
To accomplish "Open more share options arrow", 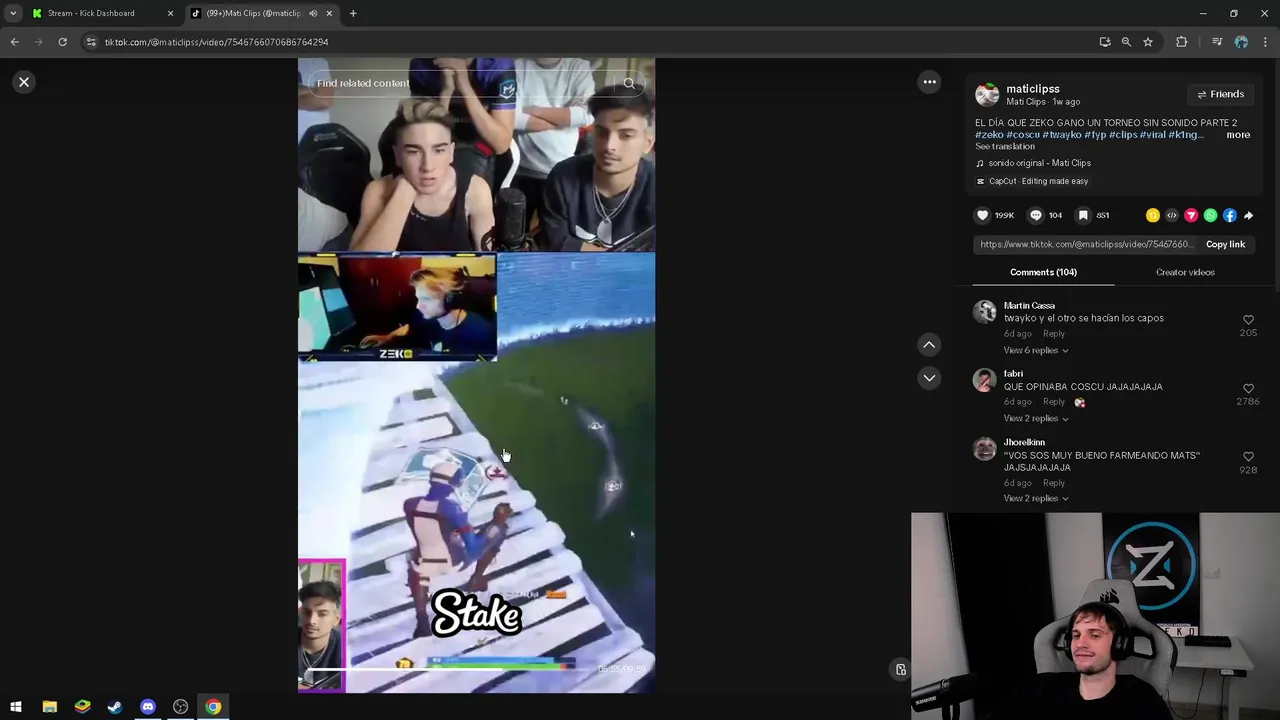I will click(1248, 215).
